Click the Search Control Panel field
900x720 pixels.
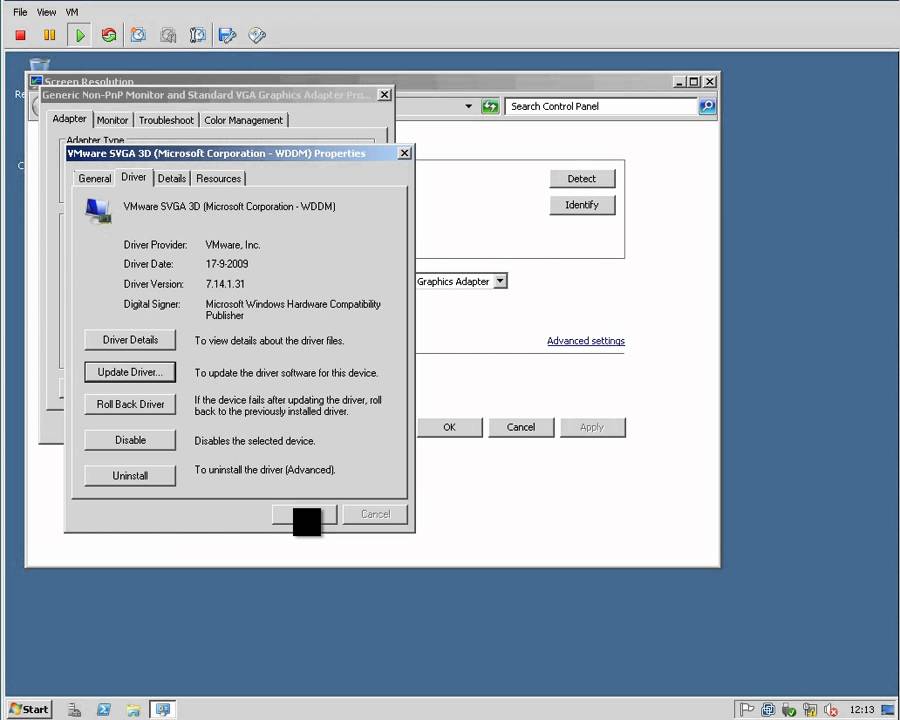click(602, 106)
